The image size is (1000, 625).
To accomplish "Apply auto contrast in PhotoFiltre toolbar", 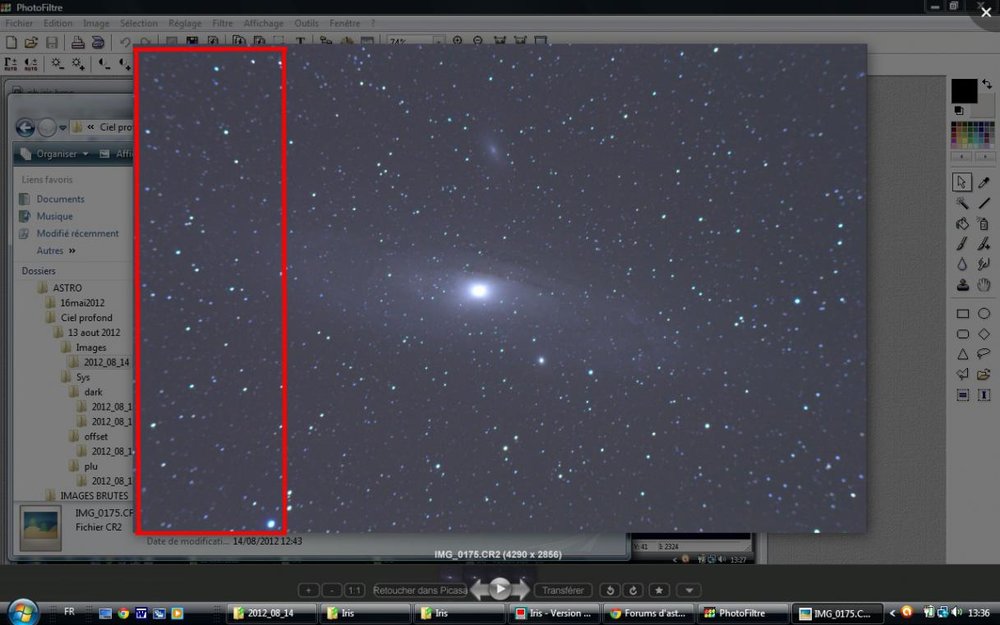I will coord(31,64).
